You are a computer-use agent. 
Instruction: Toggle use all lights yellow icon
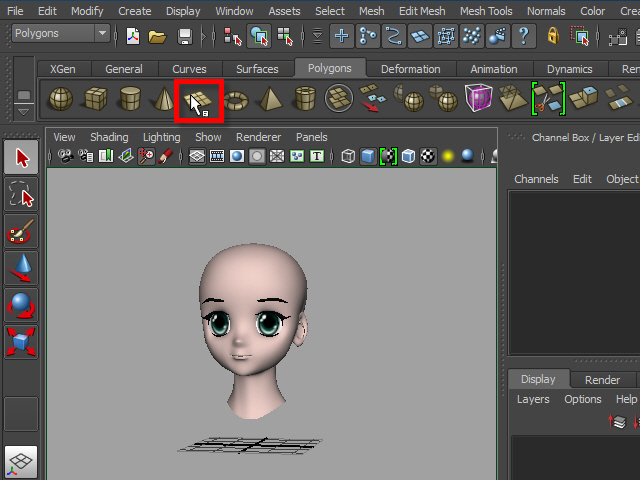pos(448,156)
